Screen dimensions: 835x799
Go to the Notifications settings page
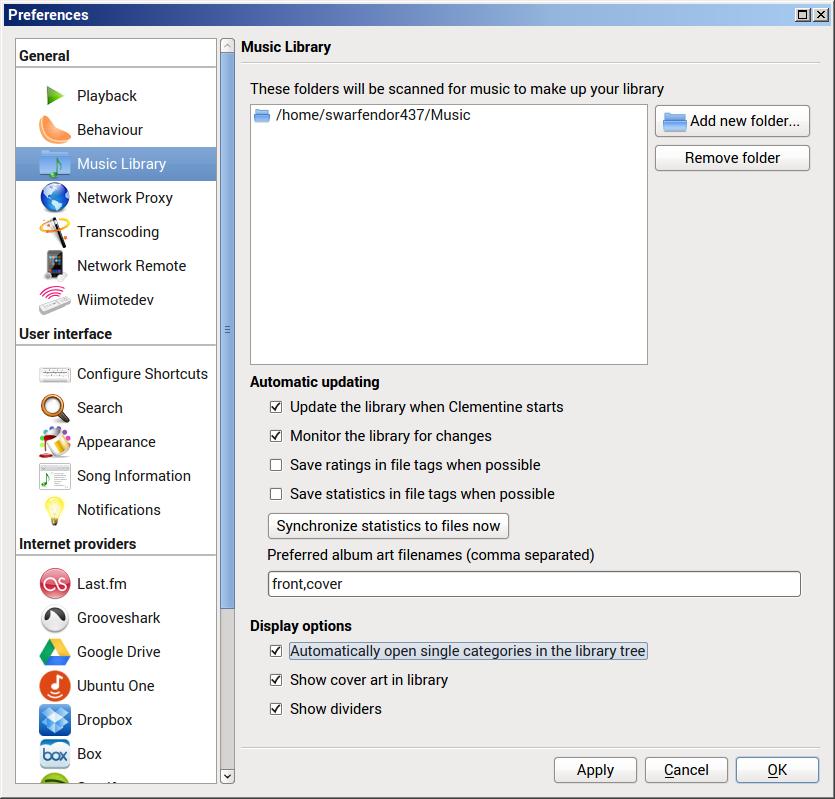[118, 510]
